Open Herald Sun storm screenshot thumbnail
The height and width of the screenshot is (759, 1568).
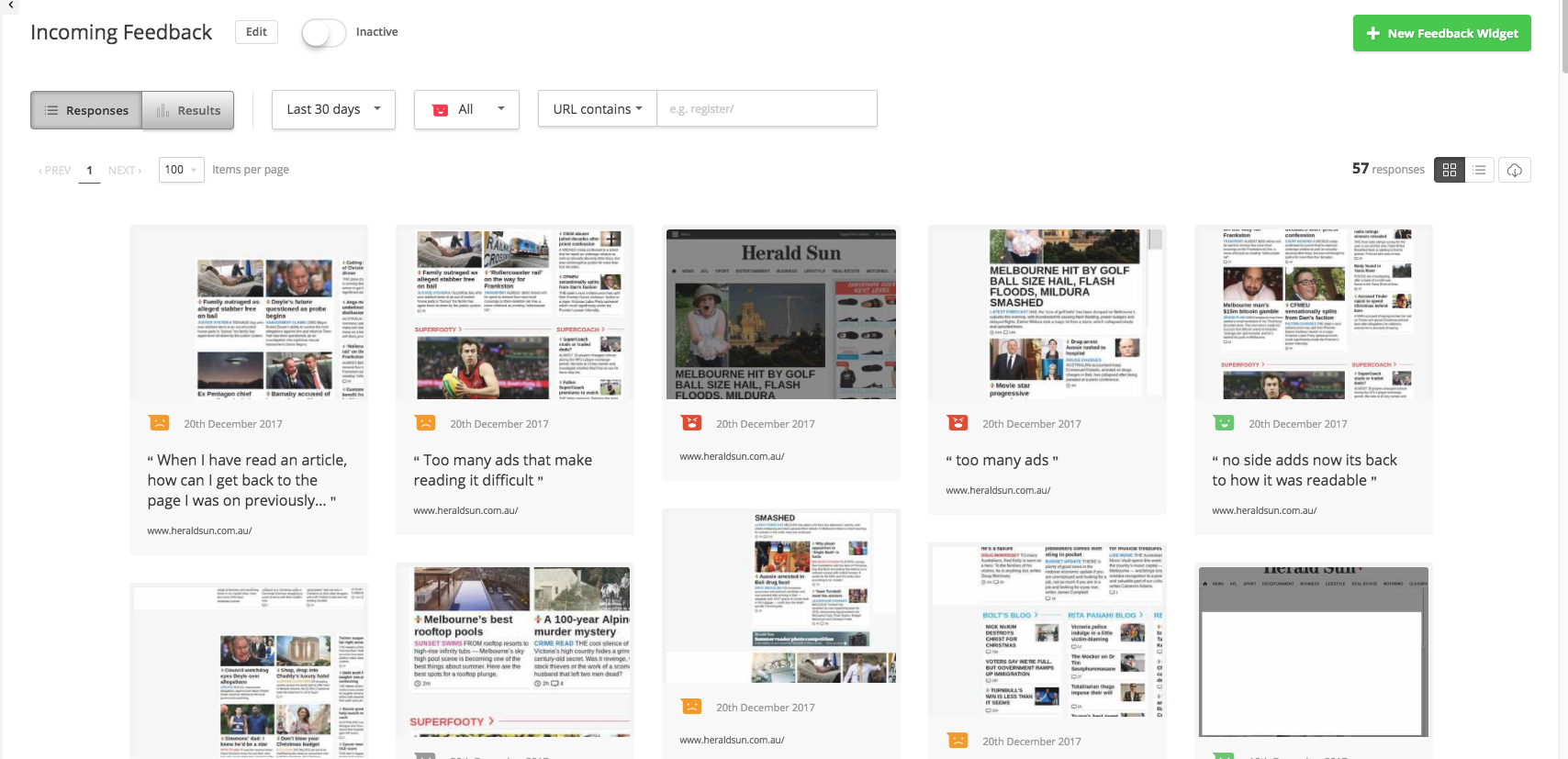tap(781, 314)
